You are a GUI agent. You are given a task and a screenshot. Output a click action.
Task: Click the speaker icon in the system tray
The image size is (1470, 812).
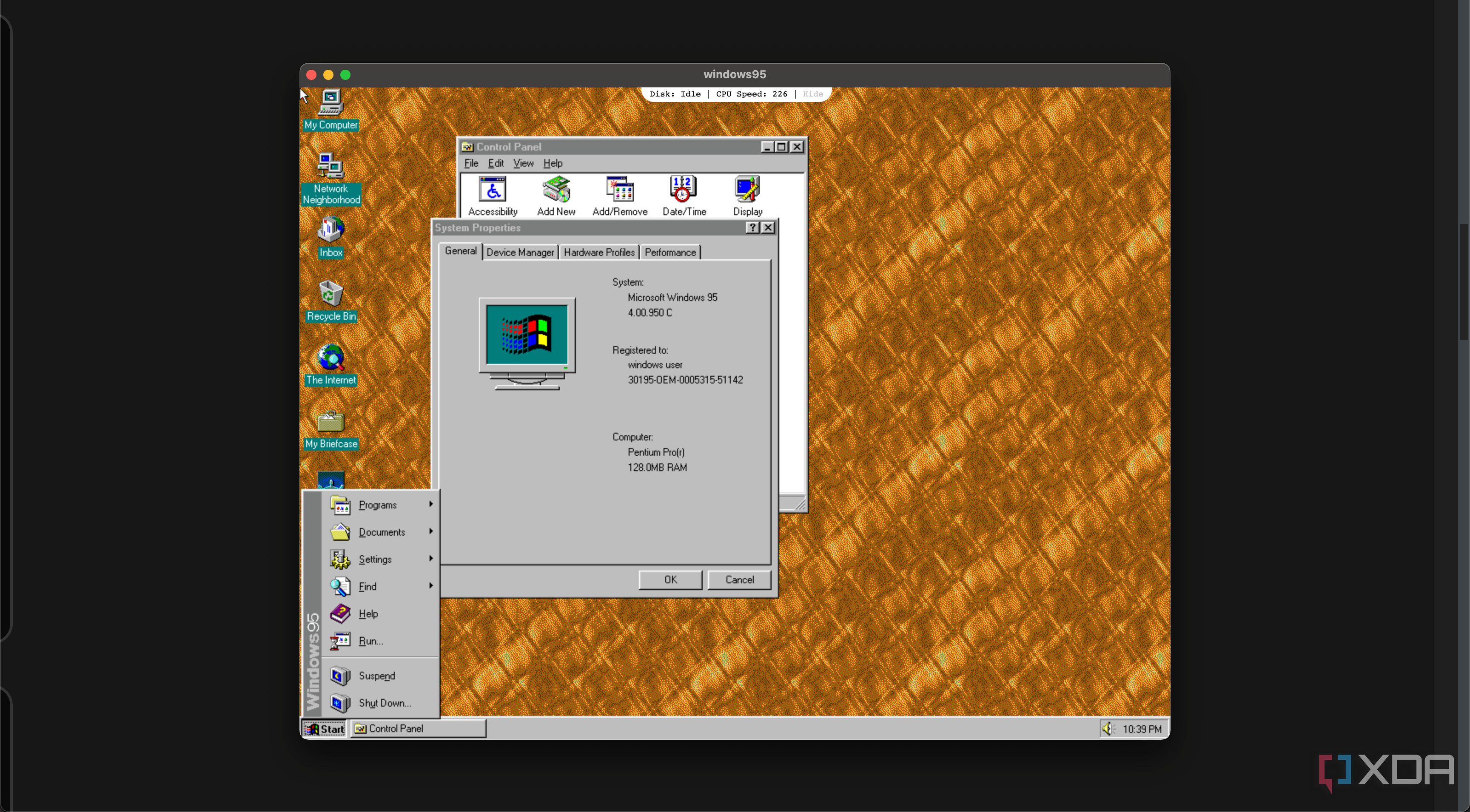[1108, 728]
